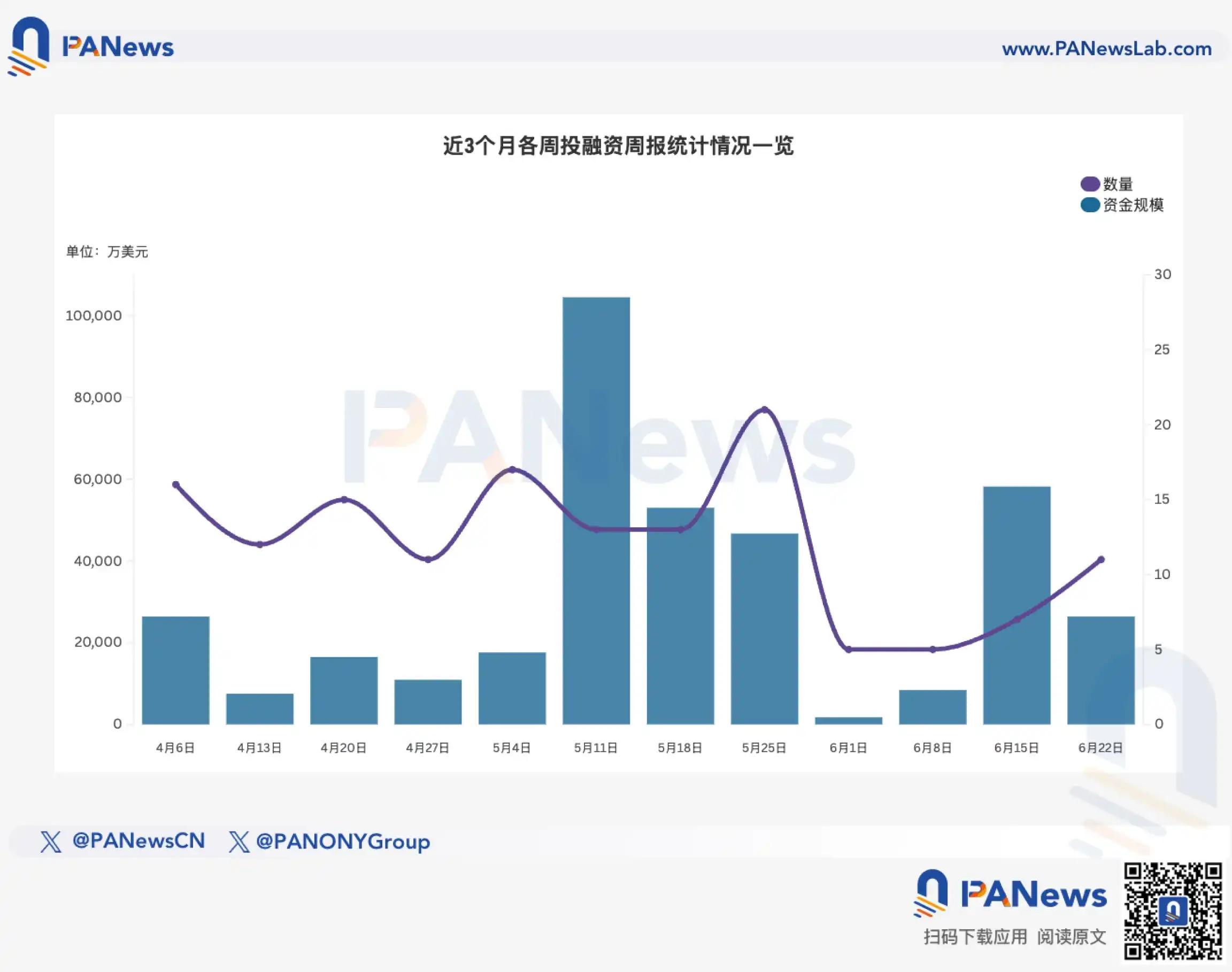
Task: Click the line point above 4月27日
Action: coord(428,559)
